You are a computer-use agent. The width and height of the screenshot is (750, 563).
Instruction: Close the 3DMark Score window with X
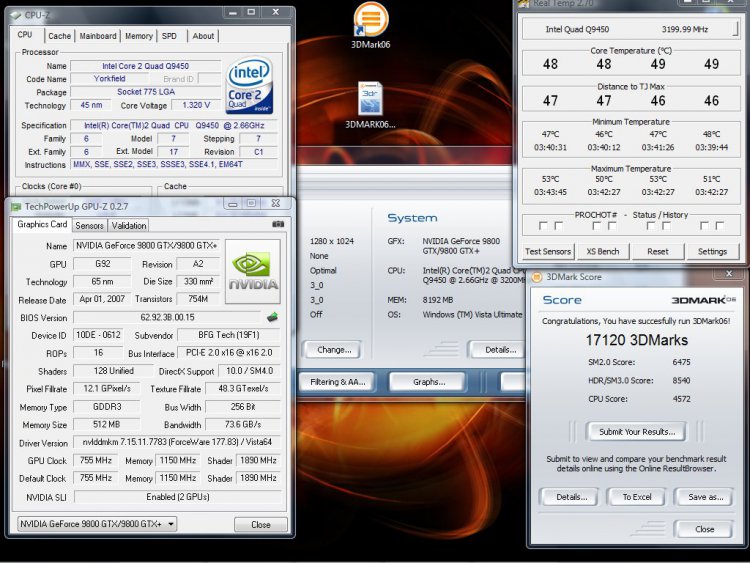(x=729, y=274)
